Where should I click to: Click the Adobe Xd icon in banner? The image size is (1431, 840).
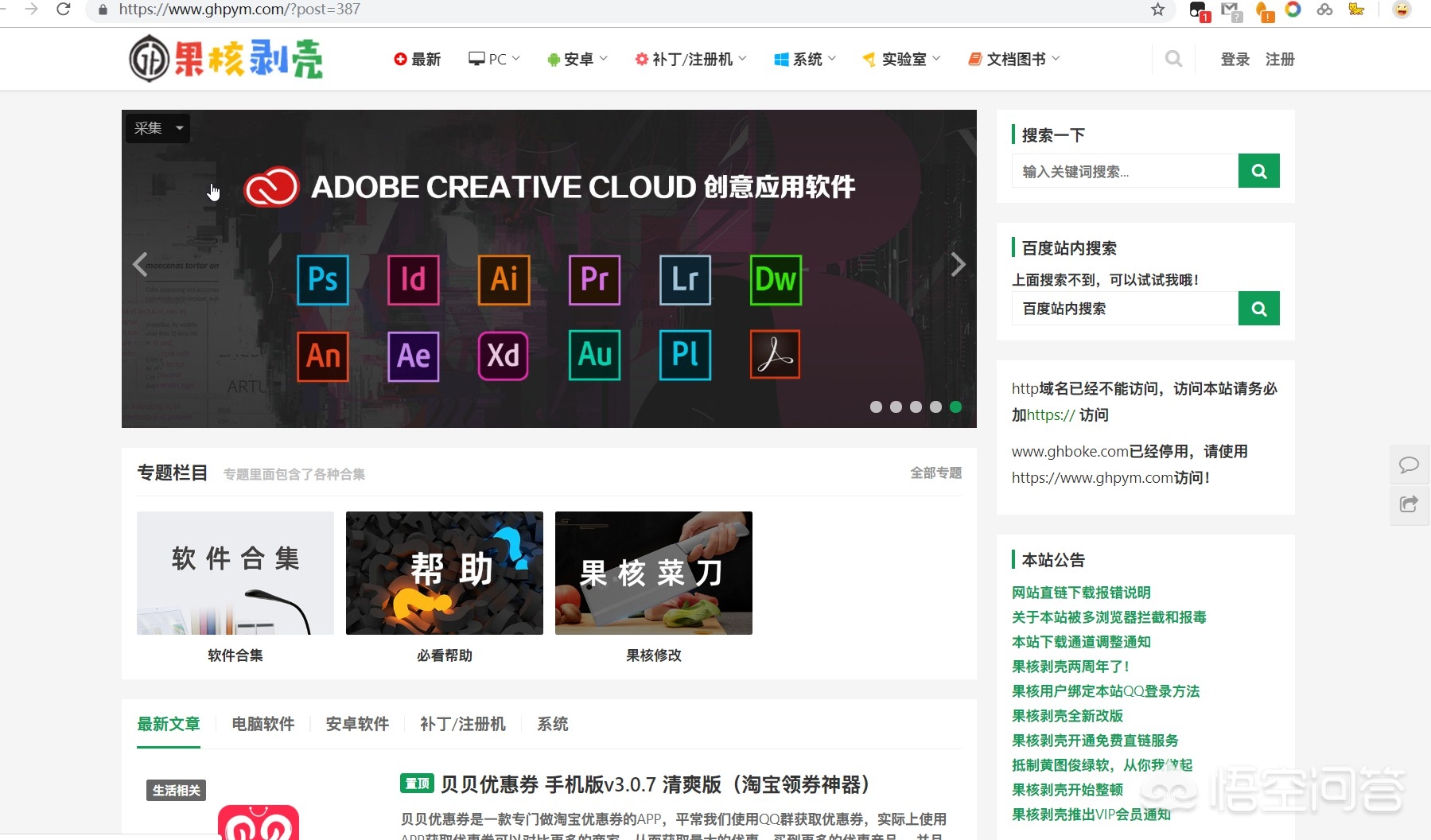[x=504, y=356]
